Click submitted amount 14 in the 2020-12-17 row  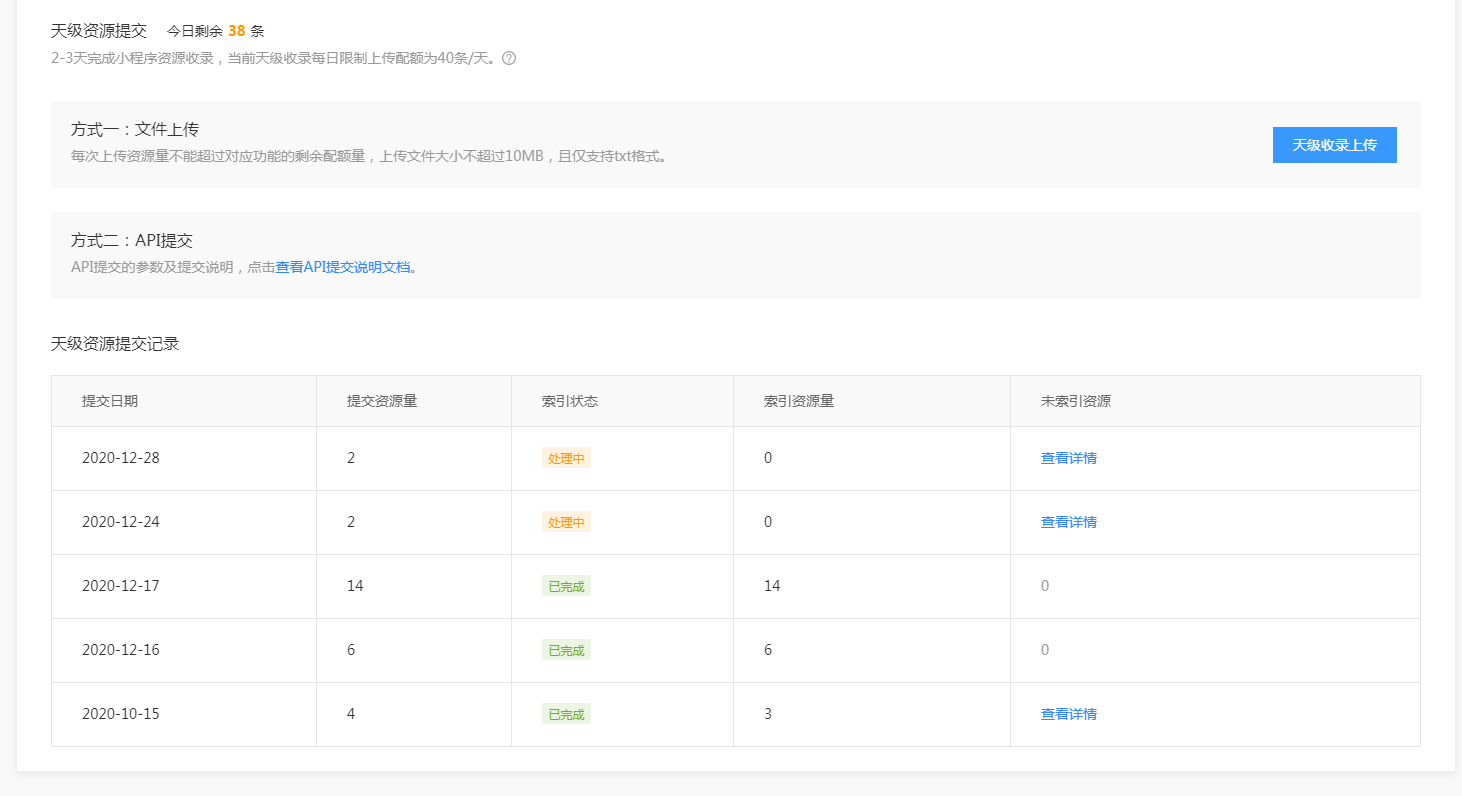(355, 586)
